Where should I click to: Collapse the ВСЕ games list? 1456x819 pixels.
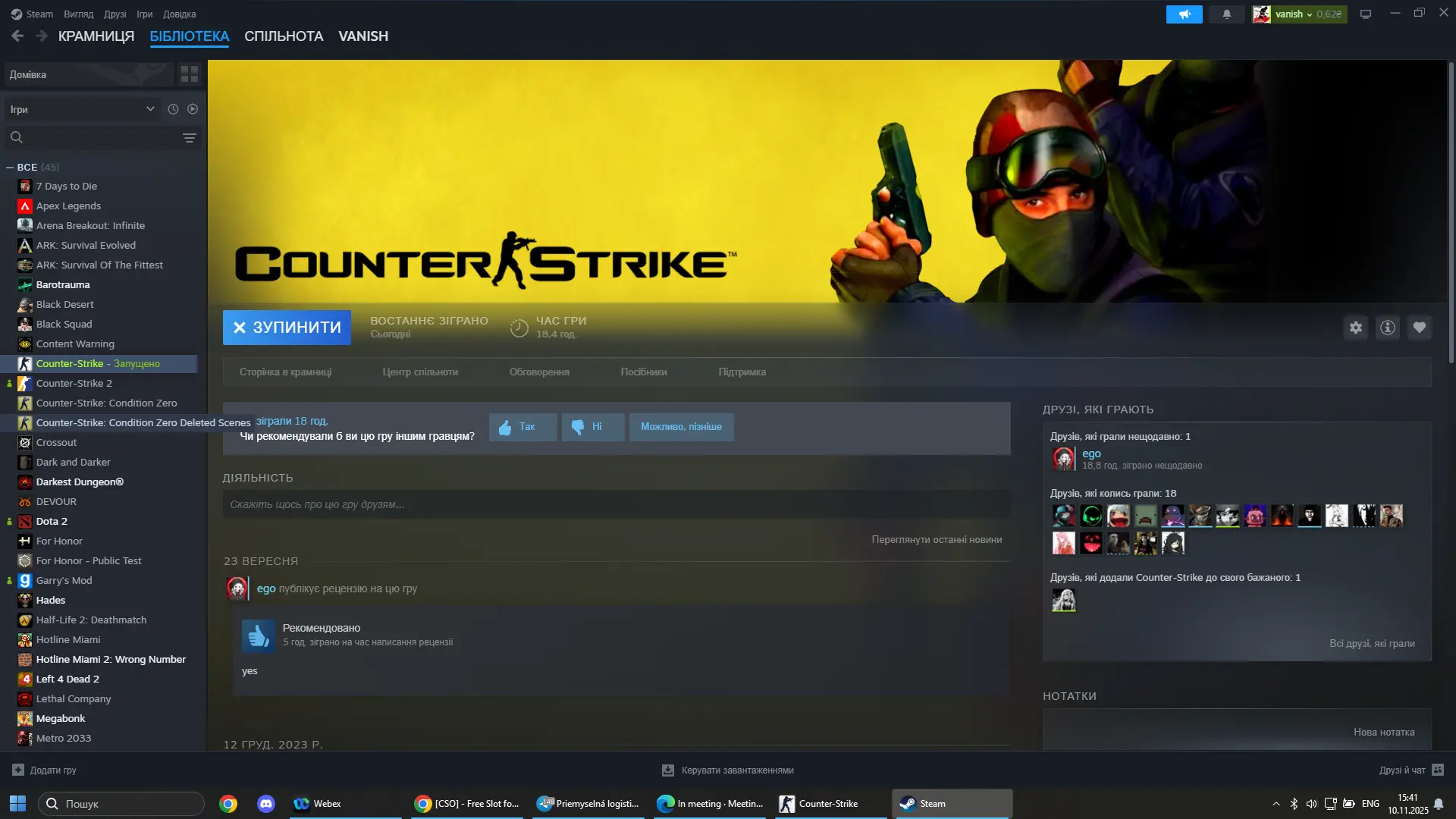click(x=10, y=167)
